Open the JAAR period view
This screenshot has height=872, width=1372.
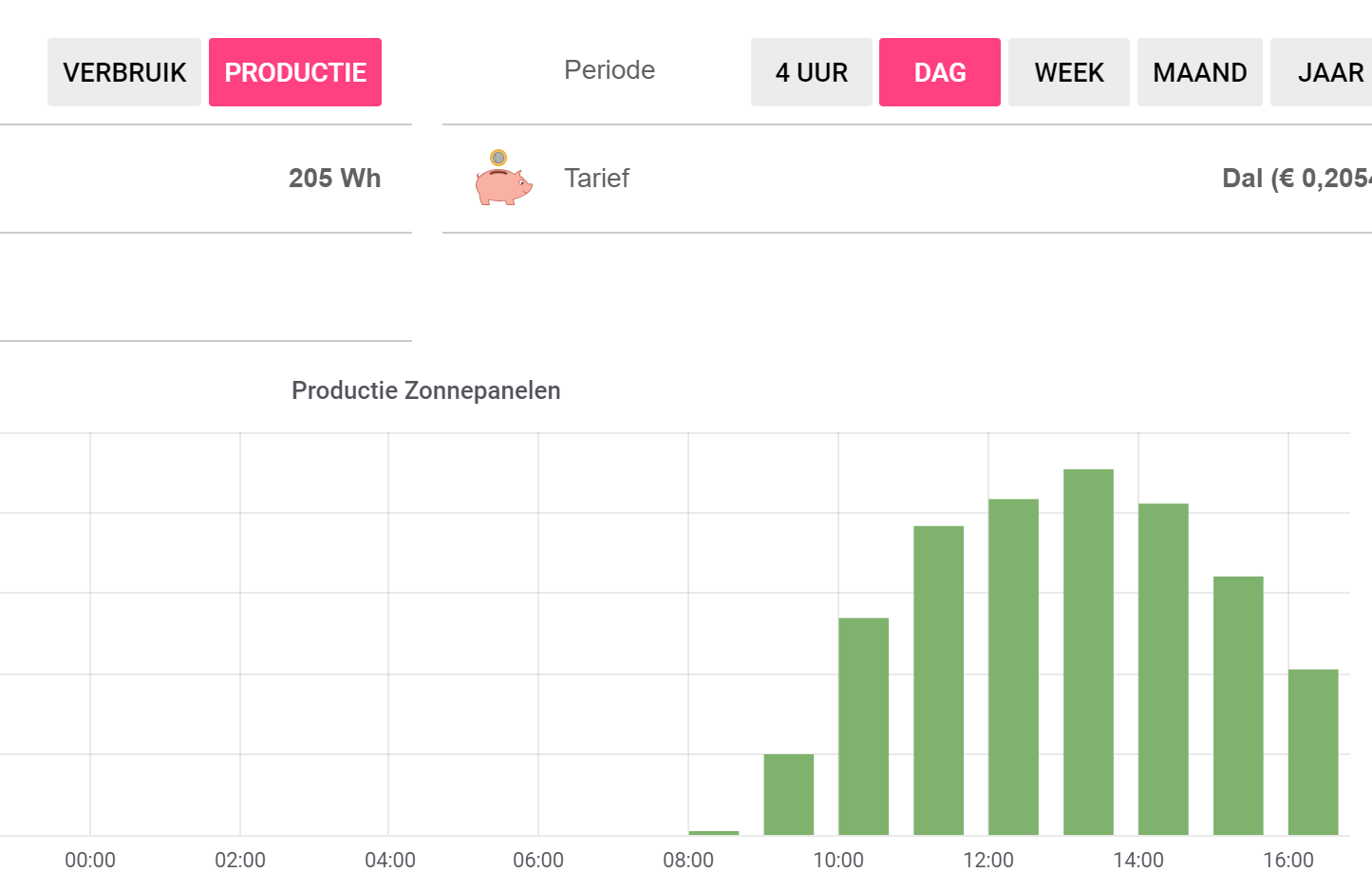tap(1329, 72)
